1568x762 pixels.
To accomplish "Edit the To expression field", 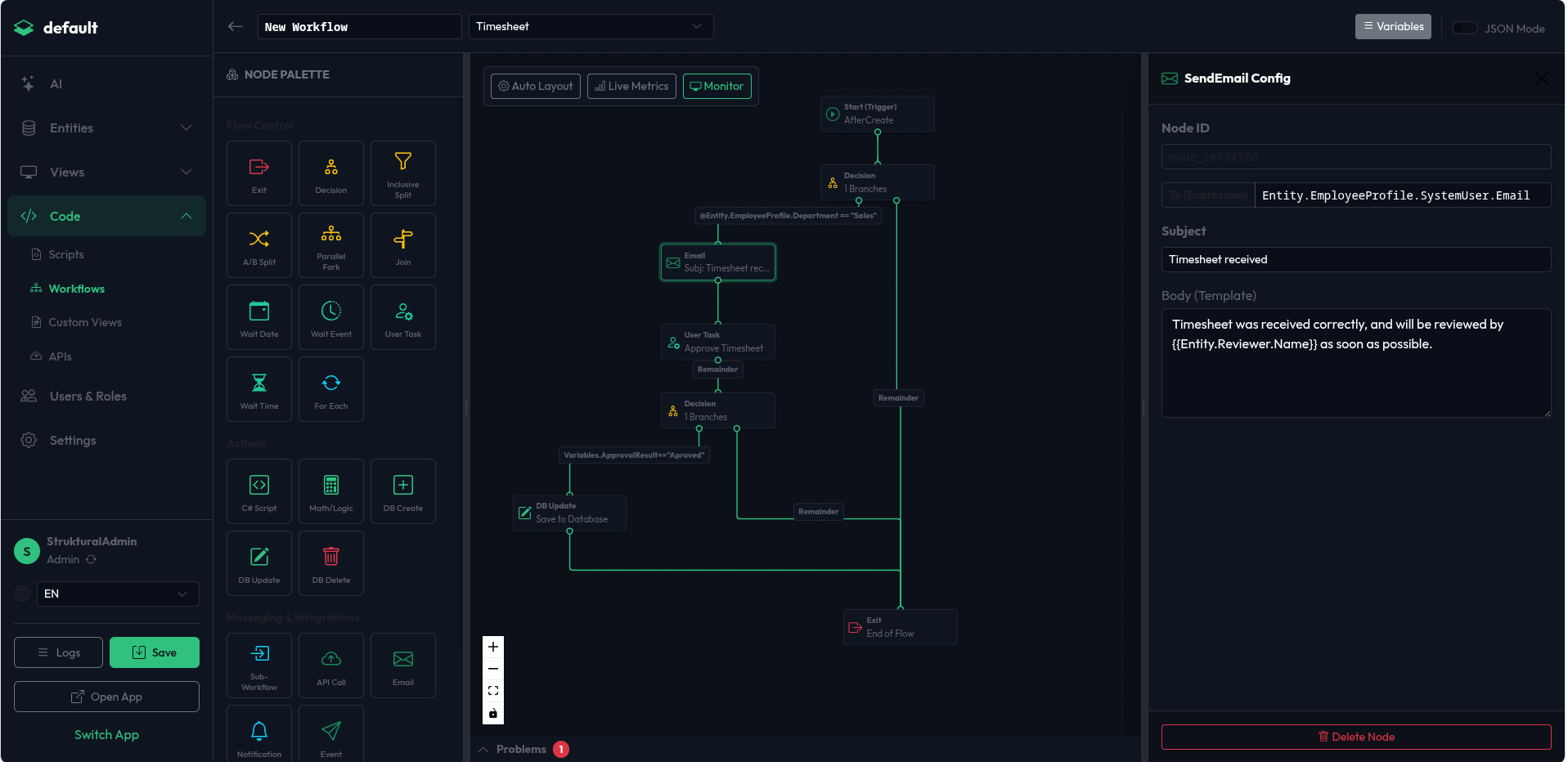I will point(1403,195).
